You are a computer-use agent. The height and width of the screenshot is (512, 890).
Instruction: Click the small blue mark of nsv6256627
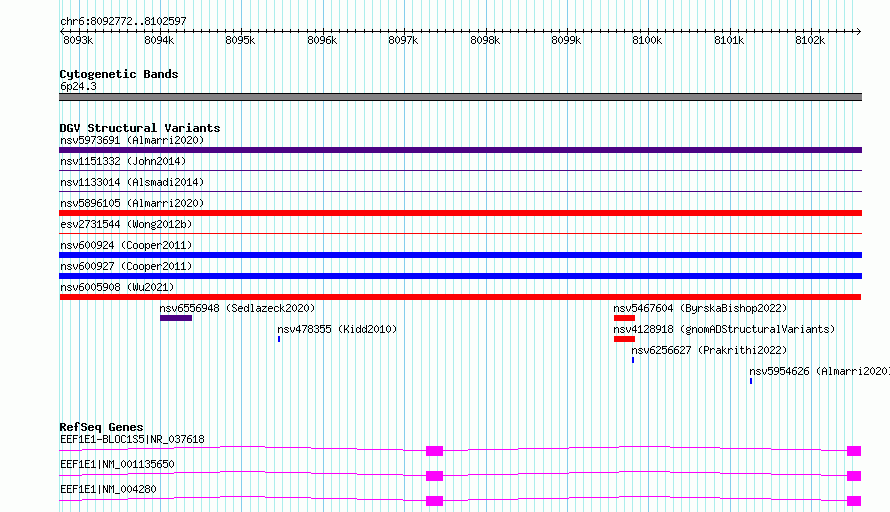coord(633,360)
